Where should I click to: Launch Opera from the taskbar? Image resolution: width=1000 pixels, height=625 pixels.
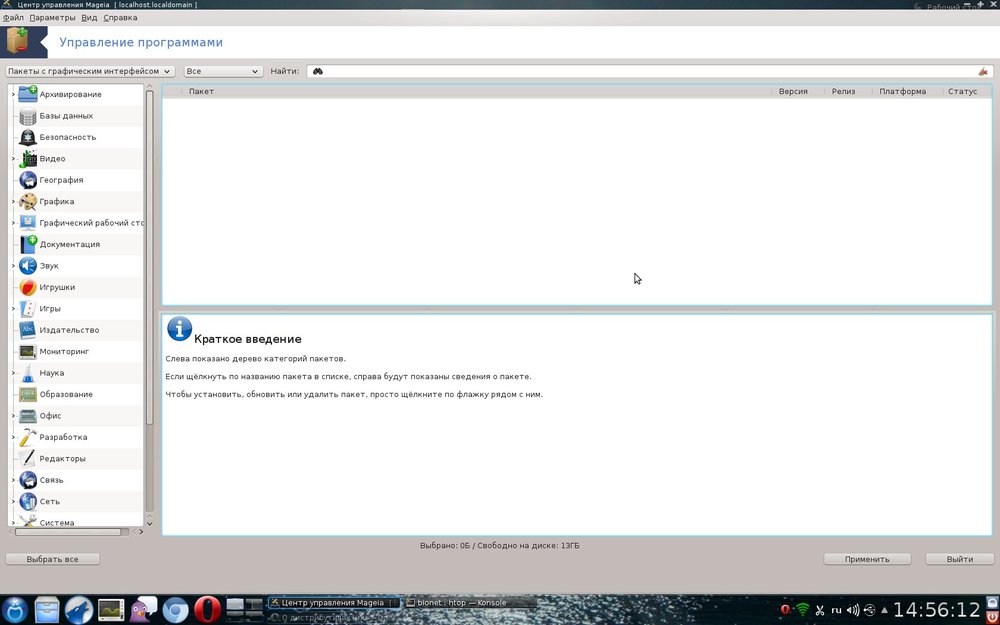tap(207, 609)
